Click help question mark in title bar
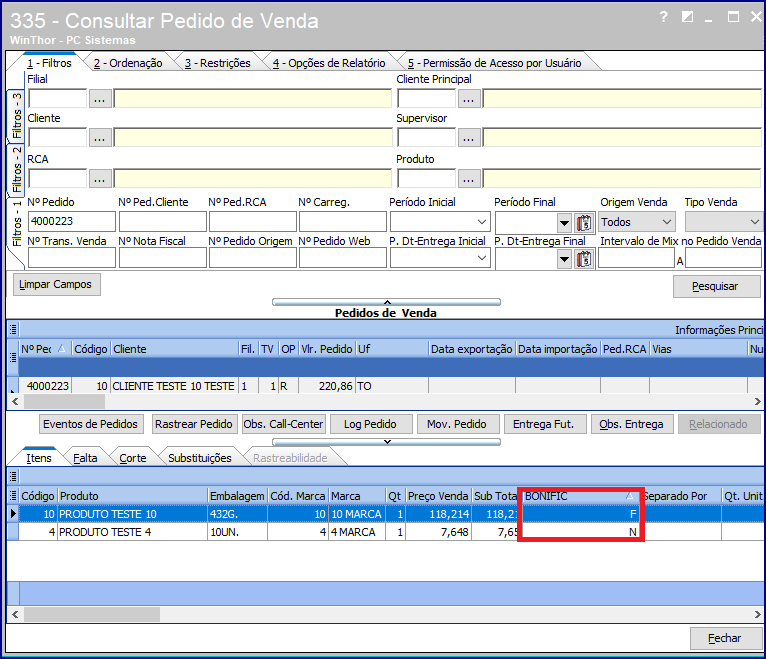Image resolution: width=766 pixels, height=659 pixels. click(x=663, y=17)
